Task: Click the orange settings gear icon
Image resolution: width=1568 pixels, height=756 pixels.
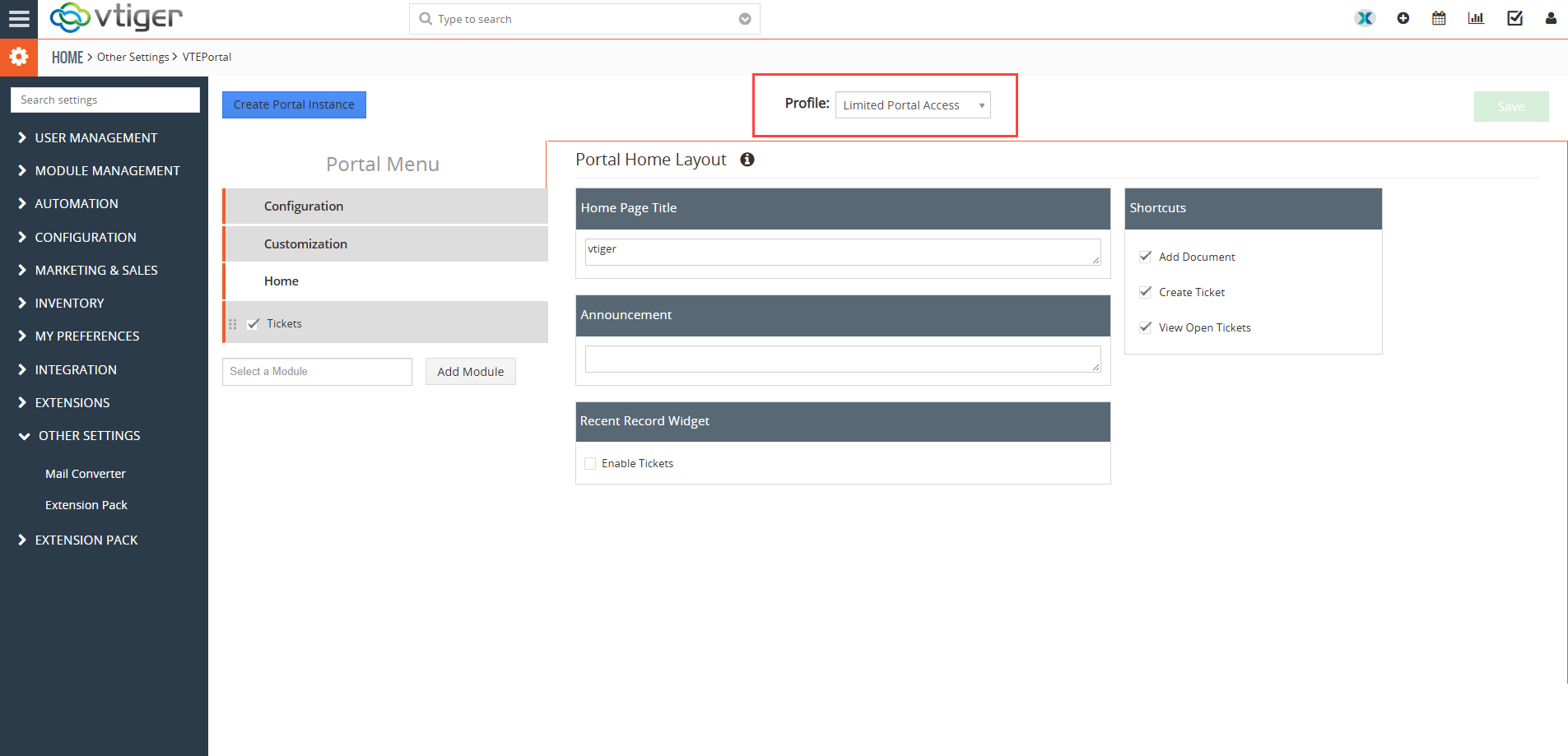Action: click(x=18, y=57)
